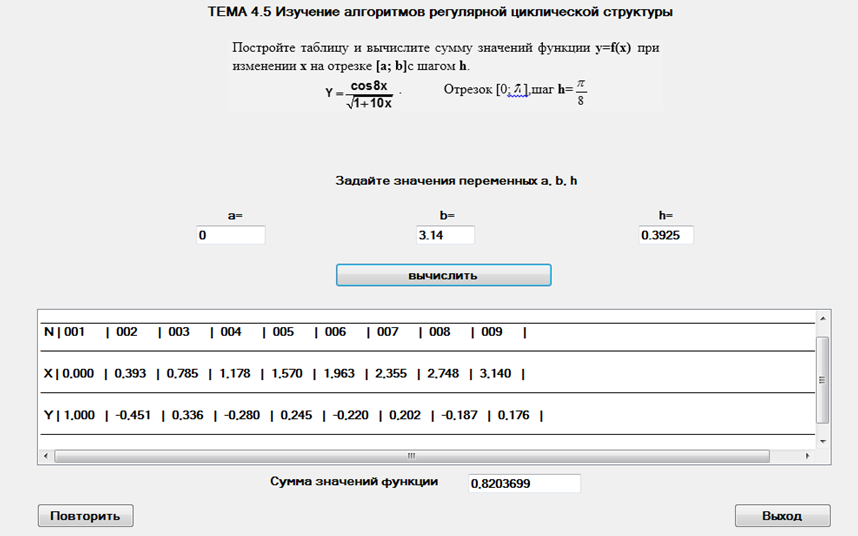Click the Сумма значений функции label
This screenshot has width=858, height=536.
(x=354, y=481)
